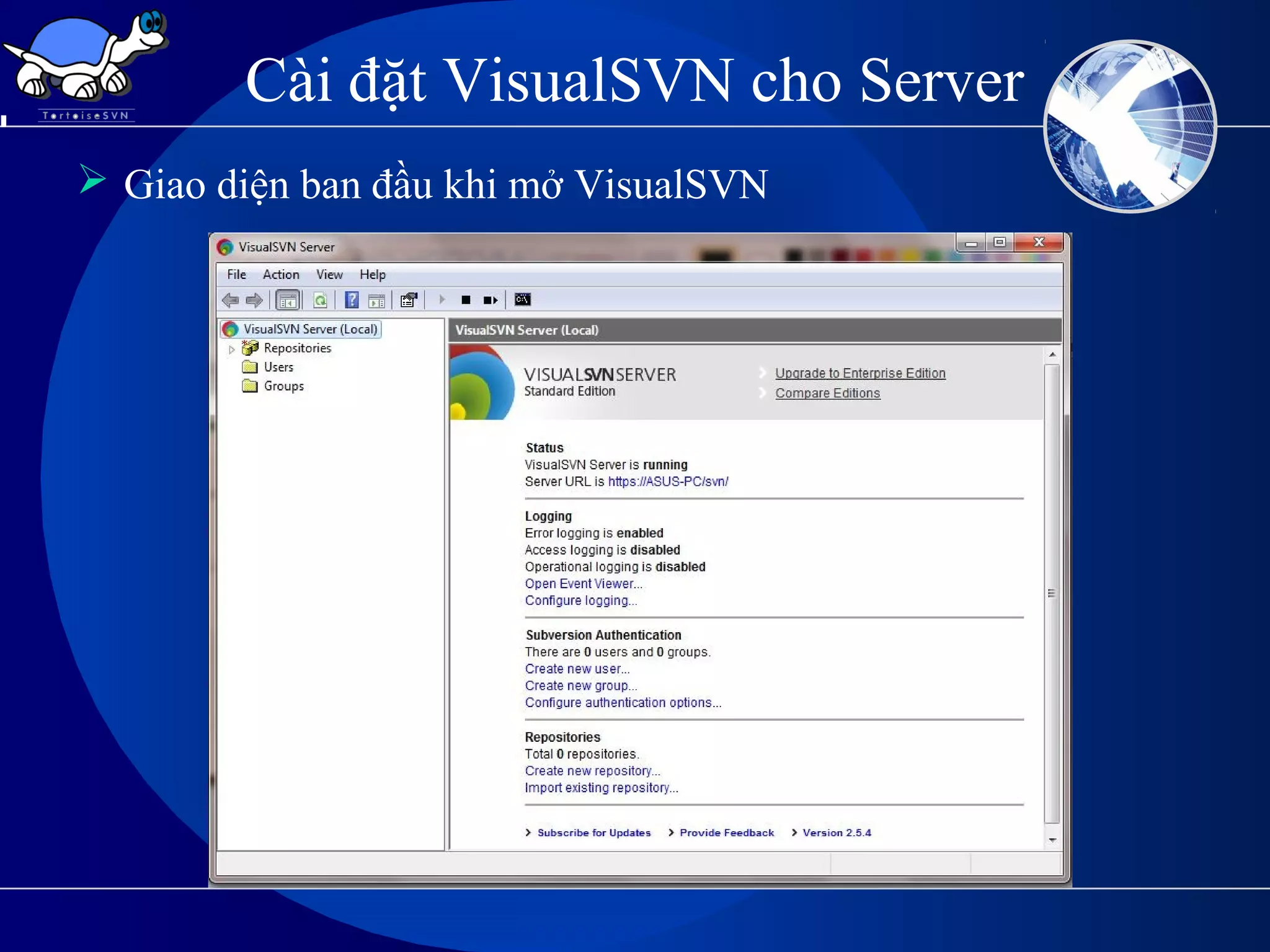Click Provide Feedback link
Image resolution: width=1270 pixels, height=952 pixels.
[x=727, y=833]
